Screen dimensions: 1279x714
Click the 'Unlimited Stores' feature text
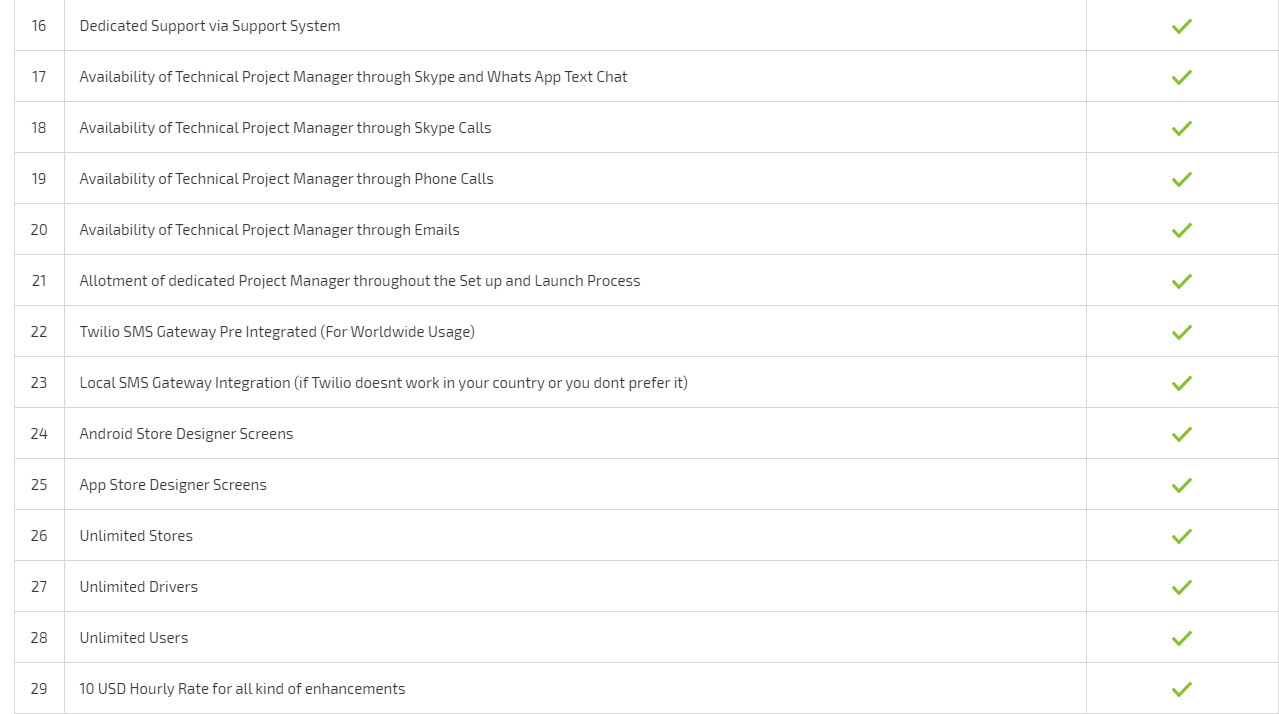point(136,536)
